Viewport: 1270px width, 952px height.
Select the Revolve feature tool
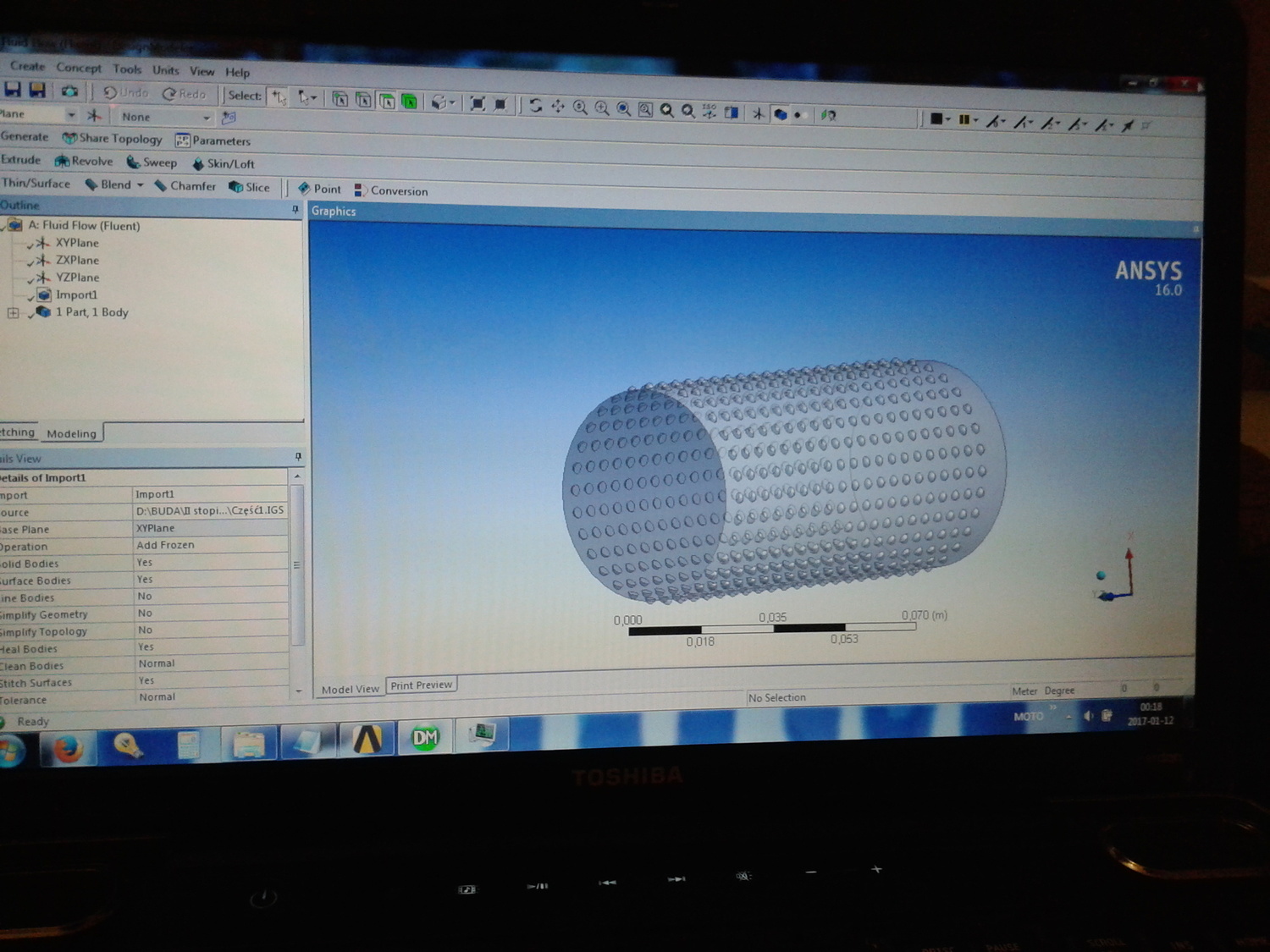click(84, 161)
